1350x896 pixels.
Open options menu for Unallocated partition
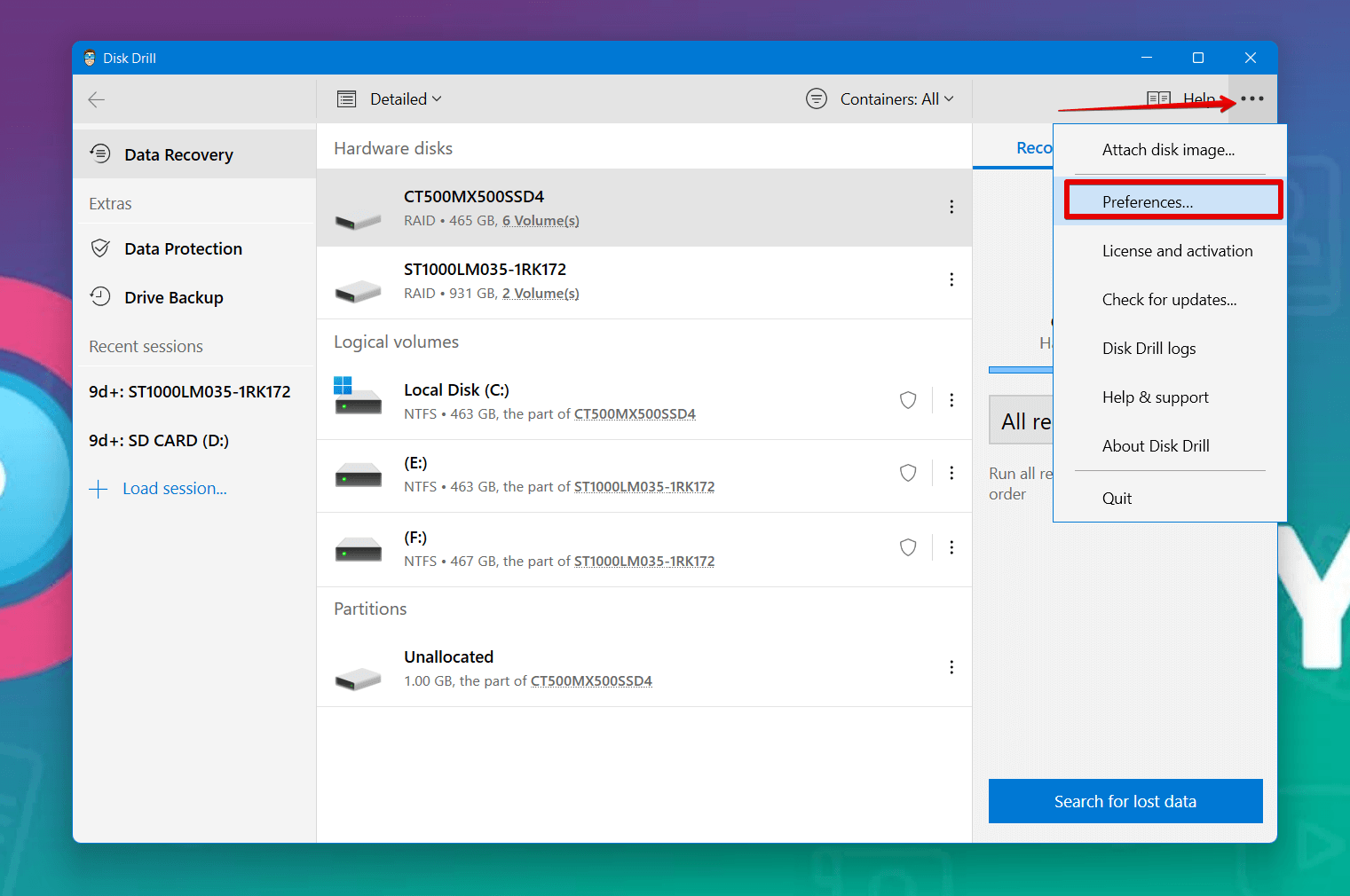pos(951,667)
